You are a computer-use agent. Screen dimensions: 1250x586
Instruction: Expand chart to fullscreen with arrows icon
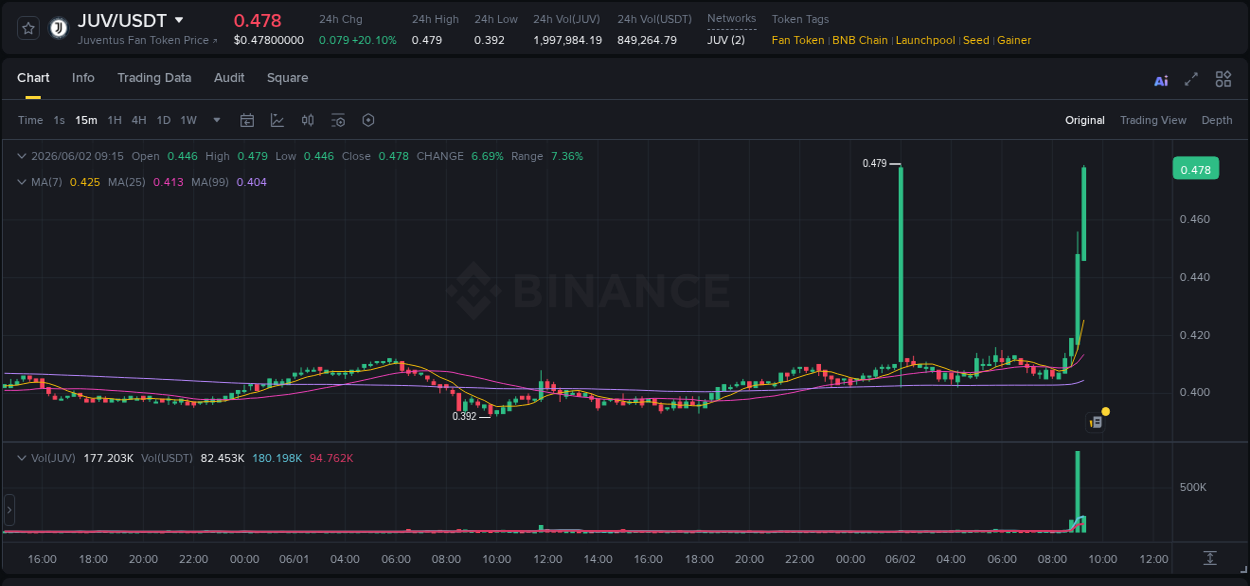point(1191,80)
